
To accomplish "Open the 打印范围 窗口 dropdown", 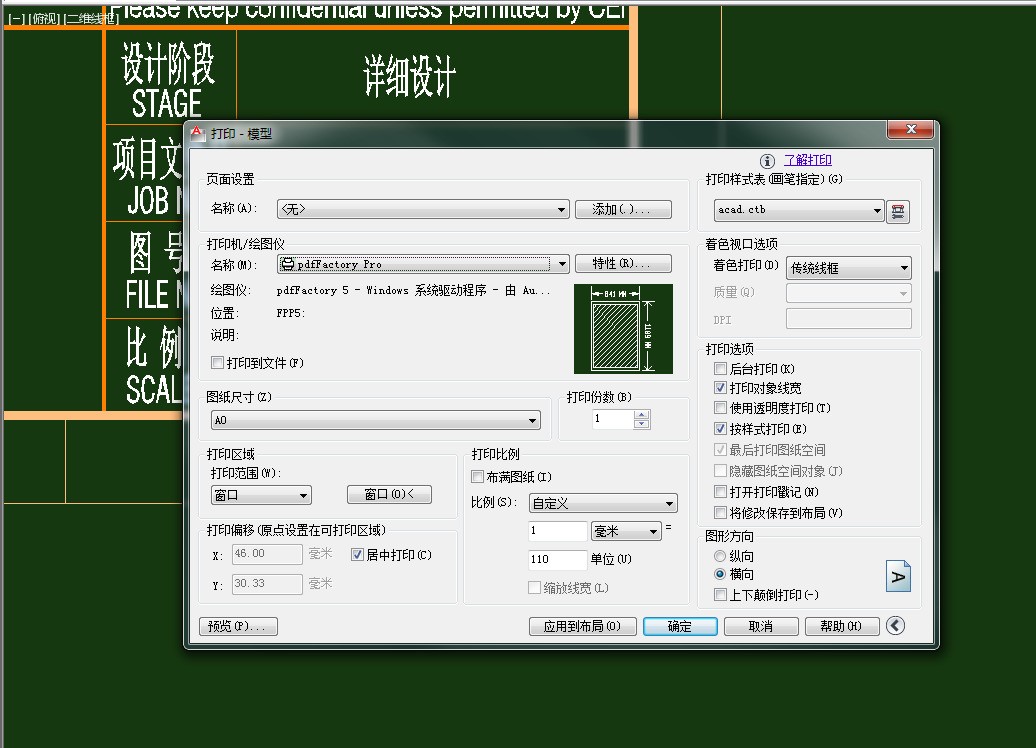I will [x=261, y=495].
